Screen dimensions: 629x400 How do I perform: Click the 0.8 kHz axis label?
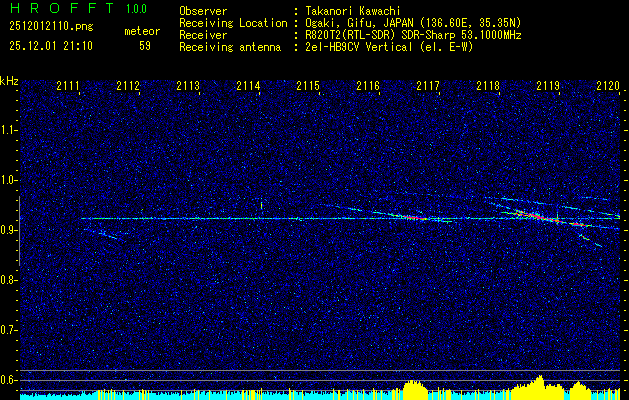click(8, 280)
